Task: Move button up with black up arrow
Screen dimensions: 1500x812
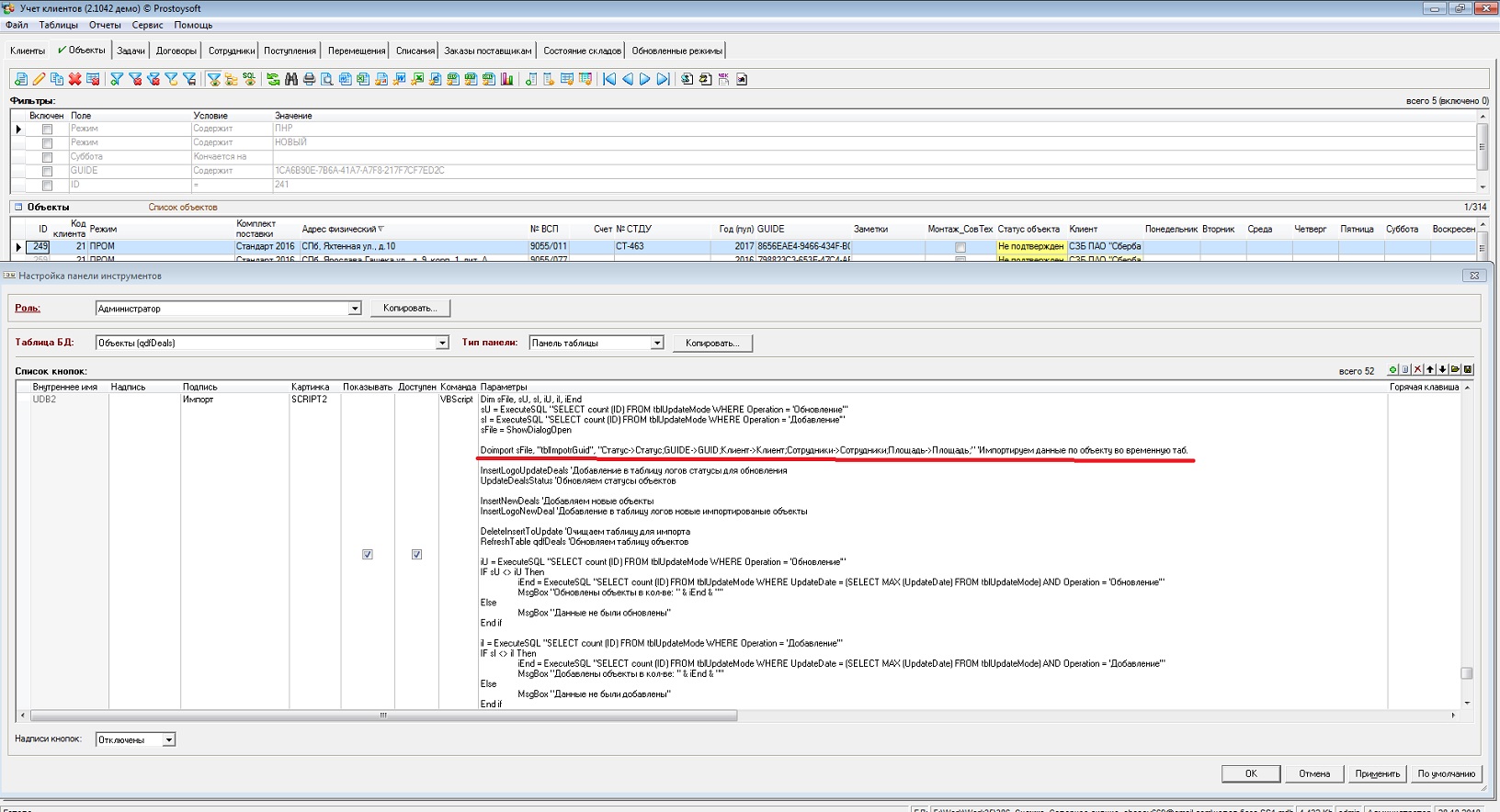Action: [1430, 369]
